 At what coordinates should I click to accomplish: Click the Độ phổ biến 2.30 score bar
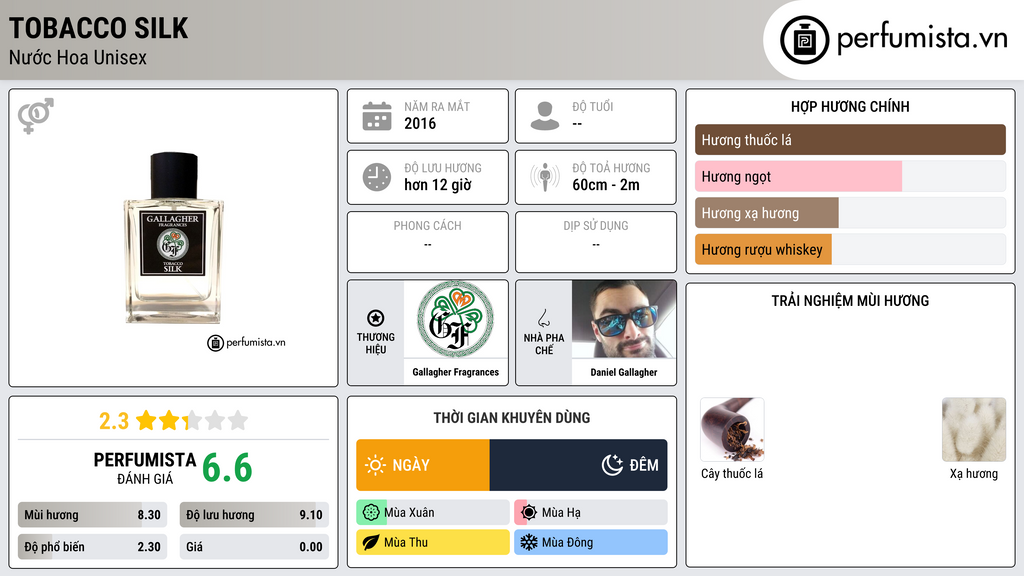point(93,547)
